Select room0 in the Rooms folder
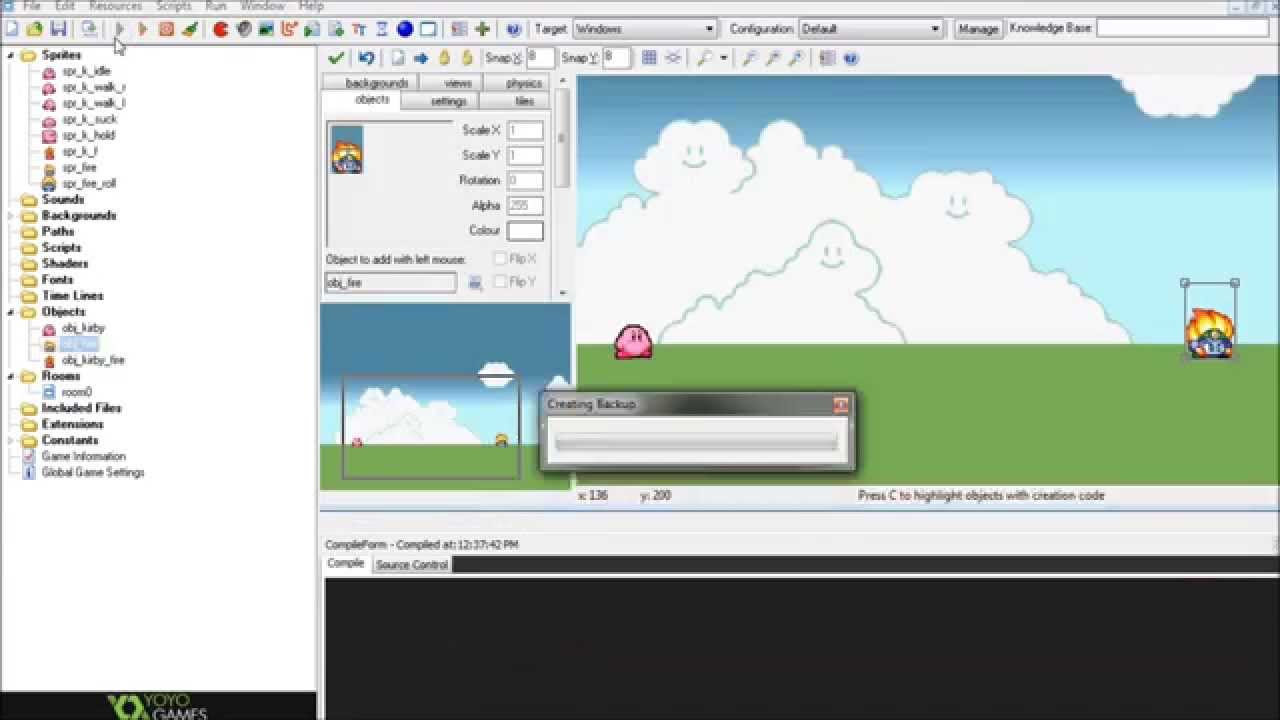Screen dimensions: 1280x720 76,392
